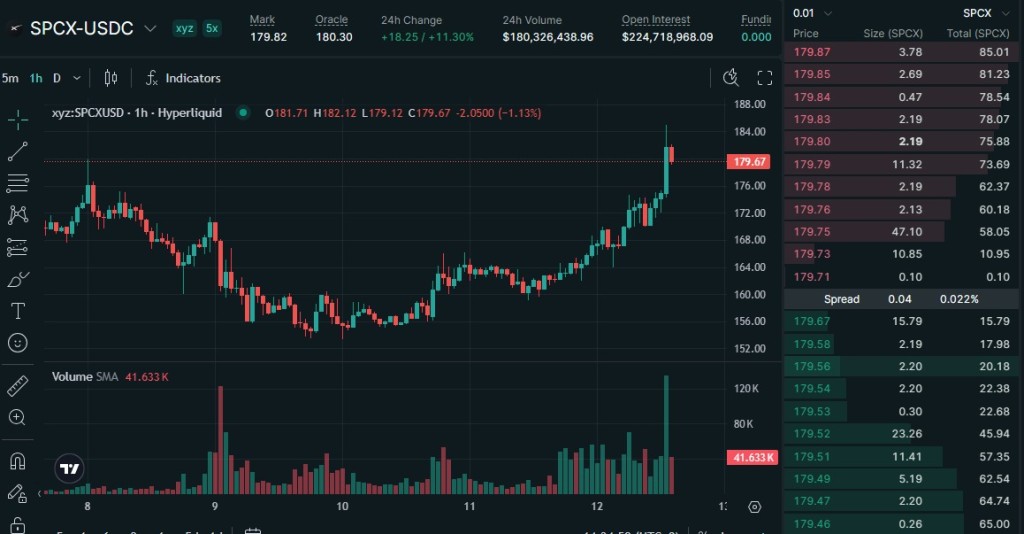The width and height of the screenshot is (1024, 534).
Task: Click bid price 179.46 in order book
Action: pyautogui.click(x=812, y=524)
